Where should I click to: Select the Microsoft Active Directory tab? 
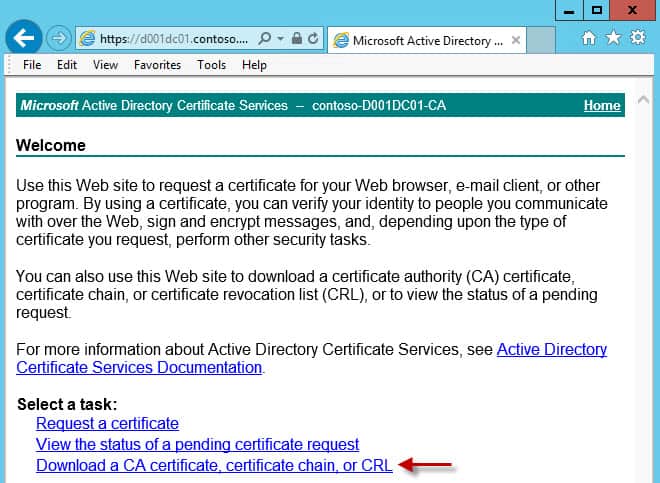(427, 40)
